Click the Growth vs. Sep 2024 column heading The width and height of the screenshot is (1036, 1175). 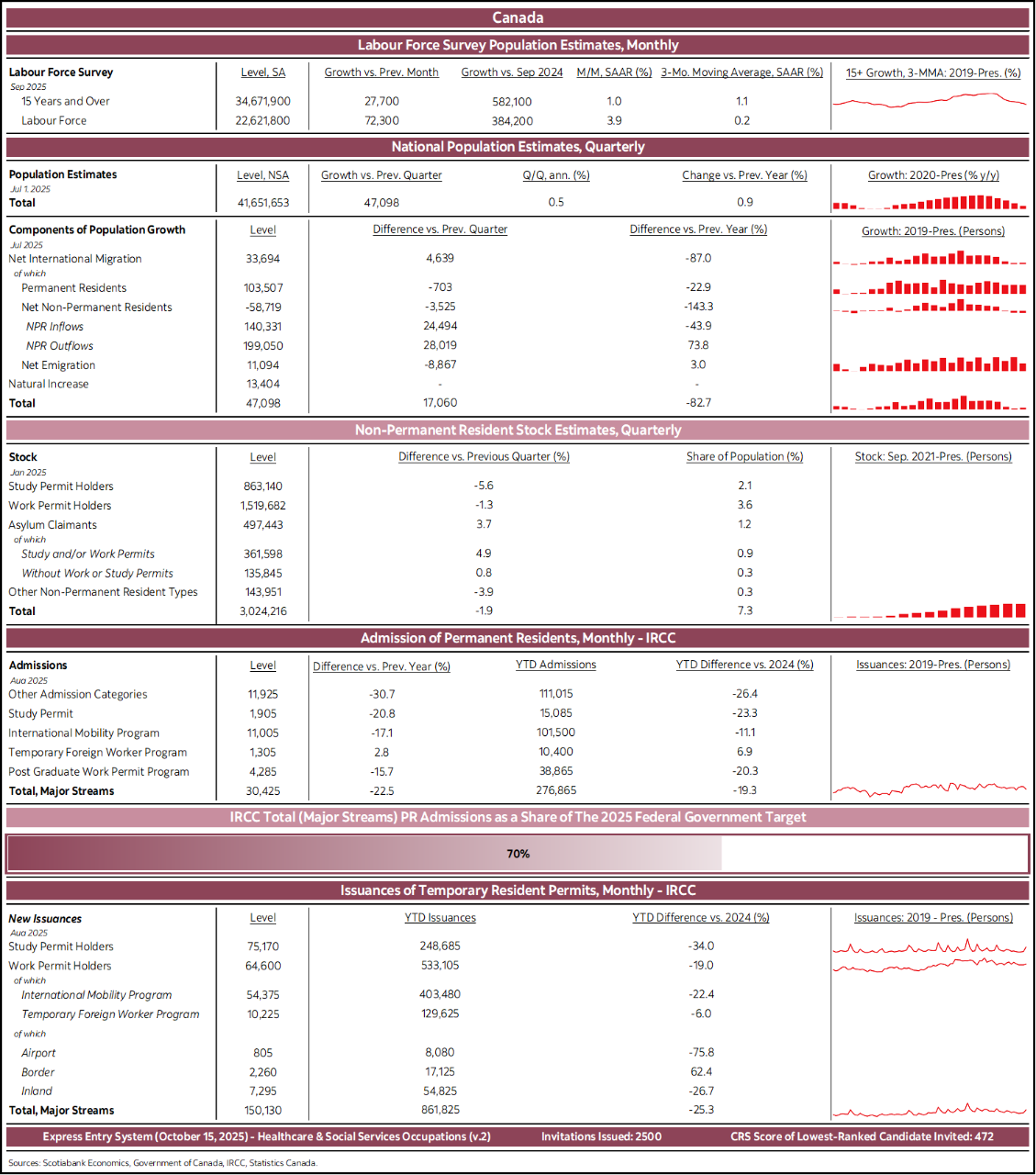pyautogui.click(x=512, y=73)
